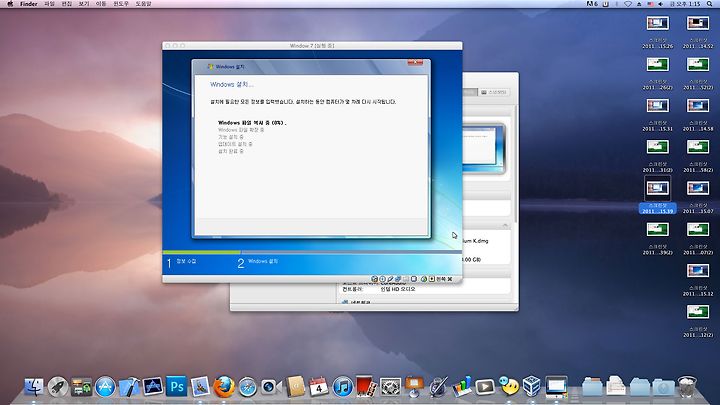The width and height of the screenshot is (720, 405).
Task: Open yellow duck messenger icon in Dock
Action: click(x=509, y=386)
